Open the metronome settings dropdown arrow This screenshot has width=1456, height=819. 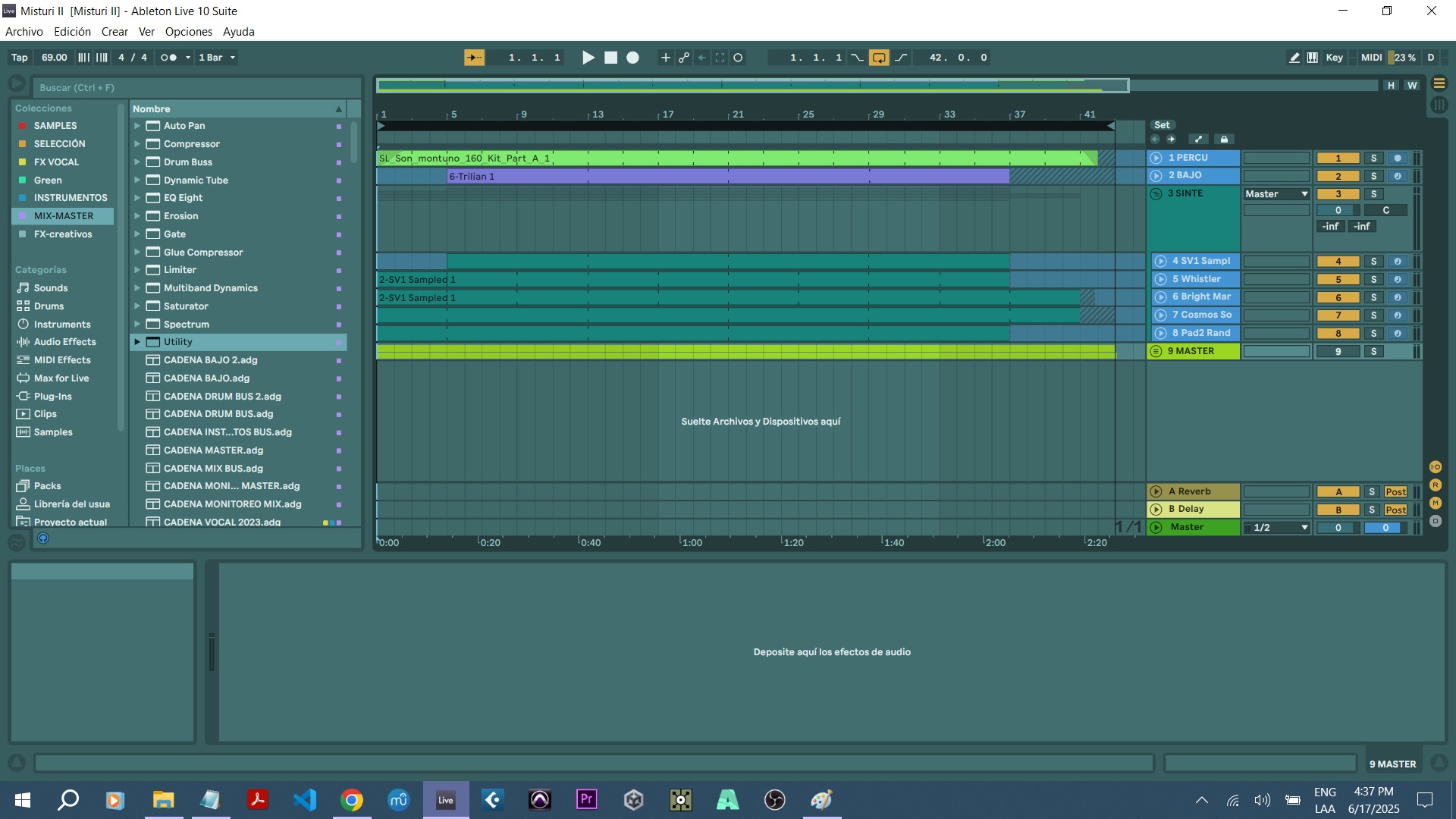pyautogui.click(x=188, y=58)
